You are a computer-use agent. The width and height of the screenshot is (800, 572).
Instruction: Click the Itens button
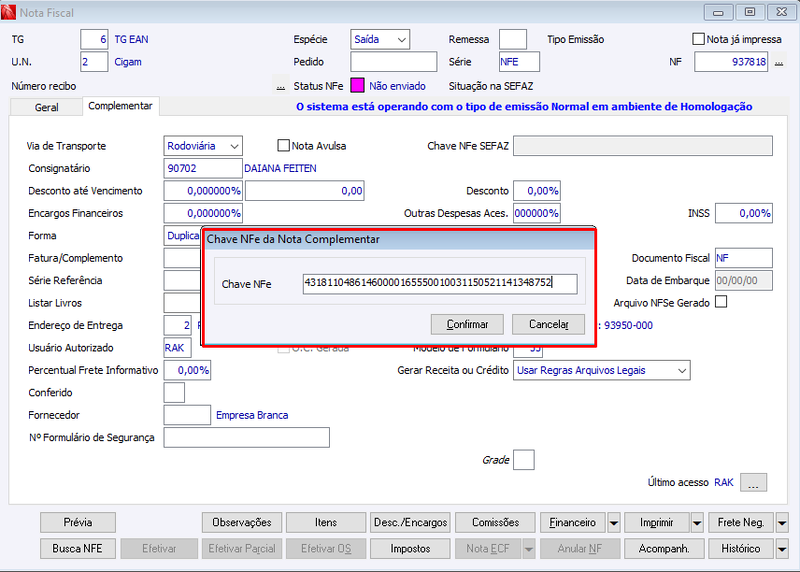coord(326,523)
